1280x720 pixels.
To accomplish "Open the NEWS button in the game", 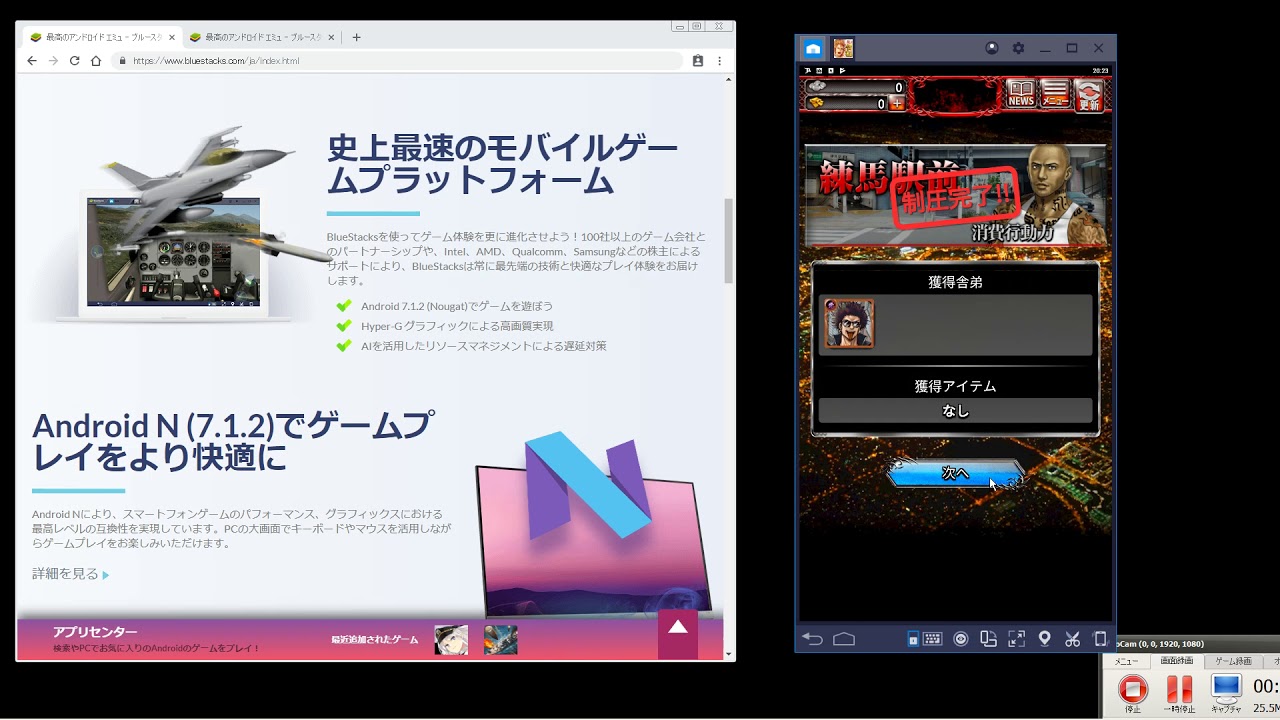I will coord(1021,94).
